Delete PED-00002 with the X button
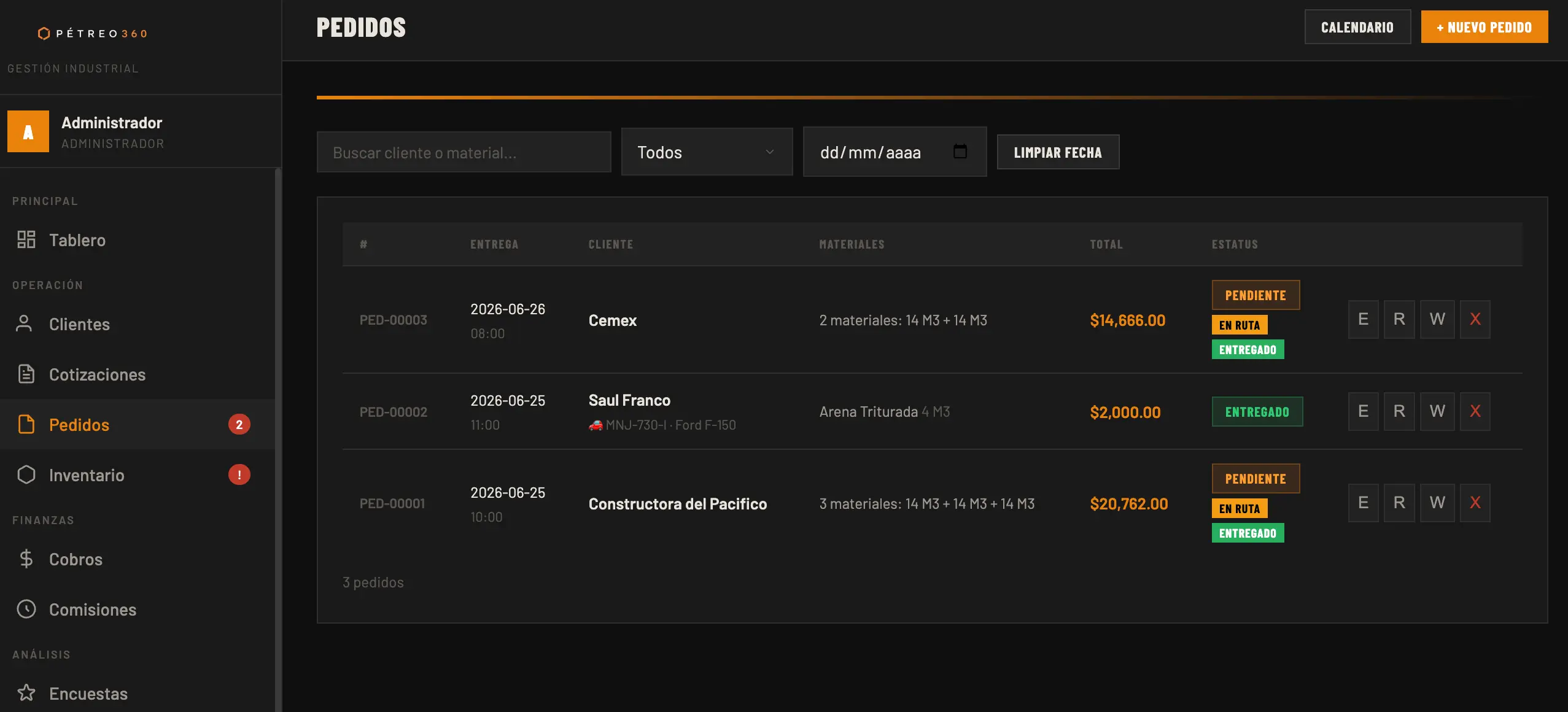The height and width of the screenshot is (712, 1568). [x=1475, y=411]
